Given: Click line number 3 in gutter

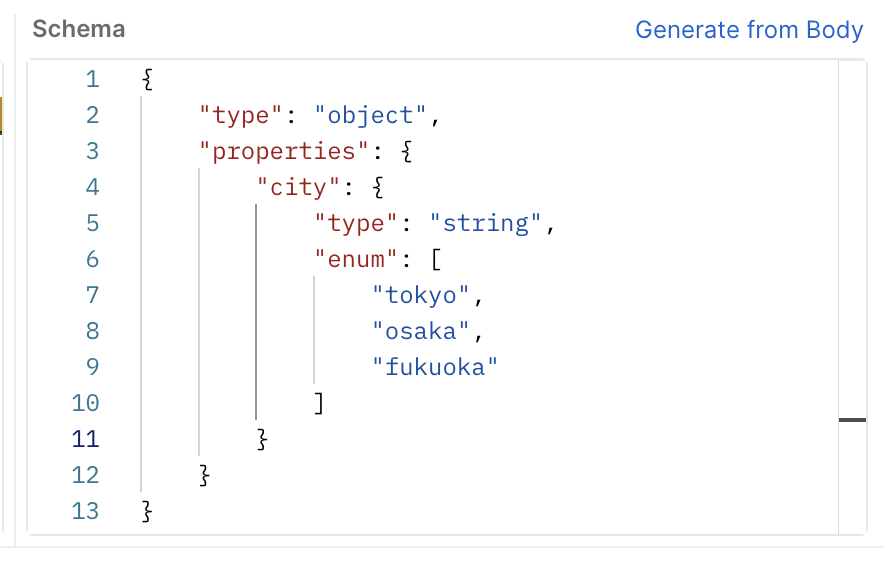Looking at the screenshot, I should [x=92, y=152].
